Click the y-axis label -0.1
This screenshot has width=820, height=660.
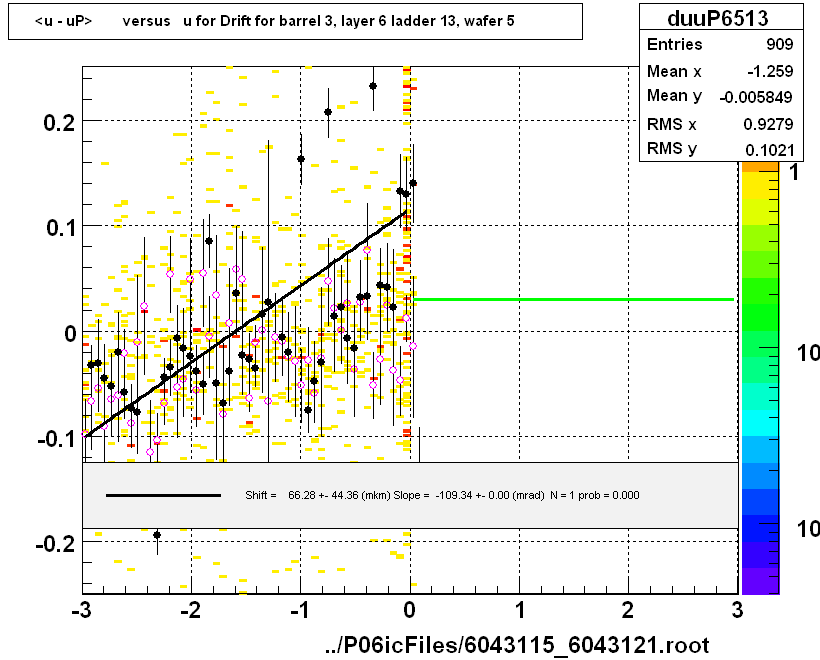coord(56,439)
